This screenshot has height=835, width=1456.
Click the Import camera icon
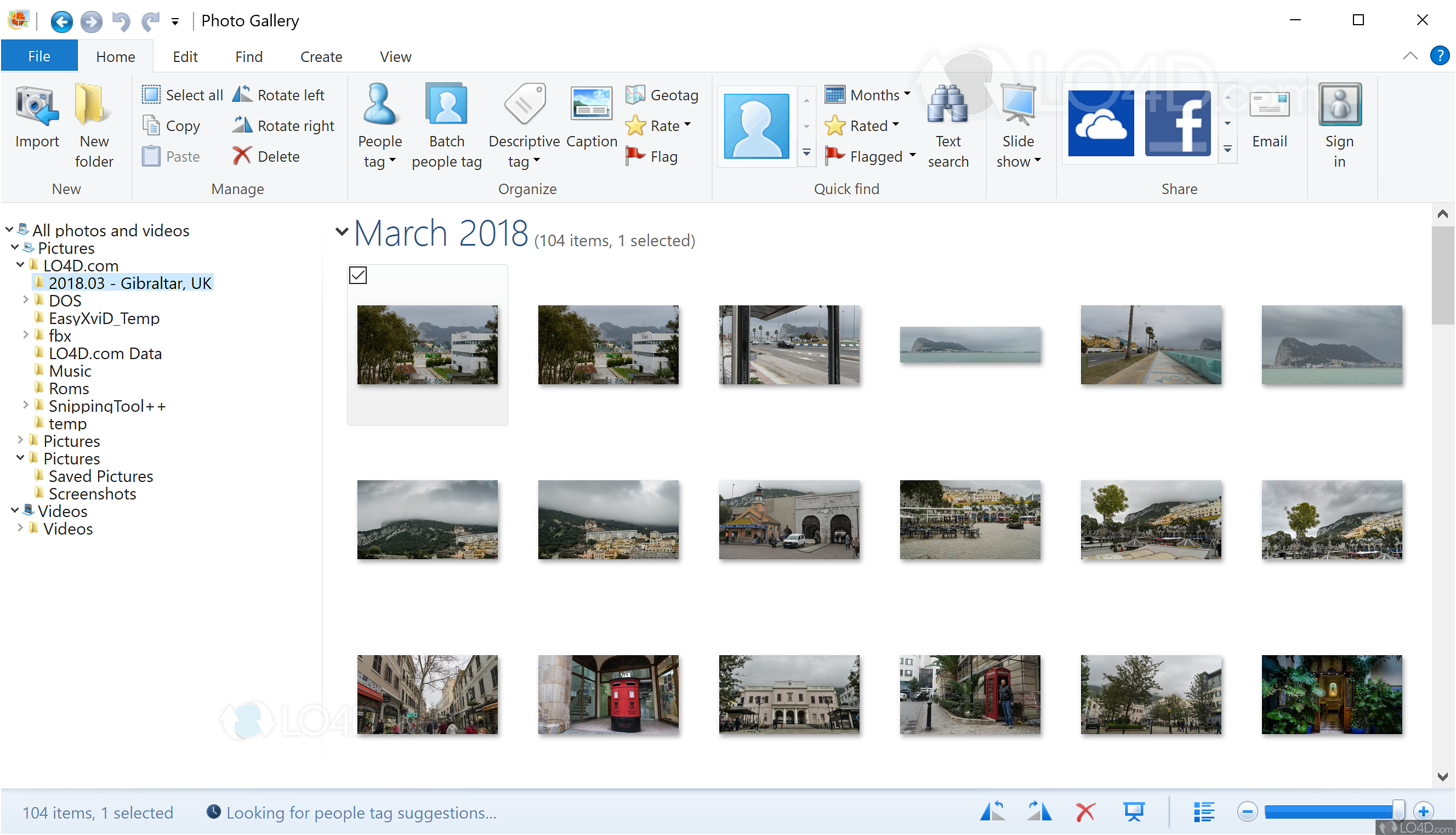[x=37, y=106]
